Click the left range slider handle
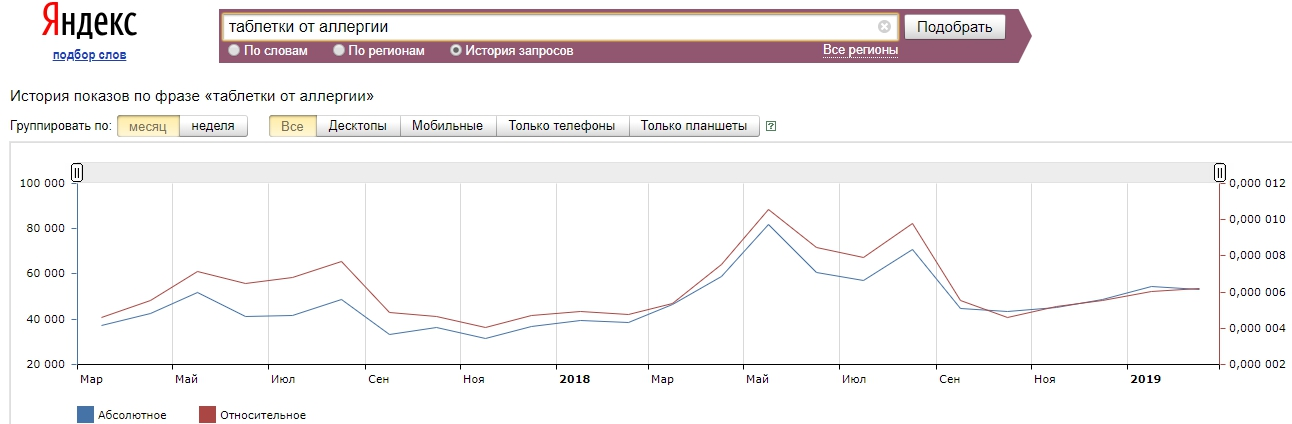The height and width of the screenshot is (424, 1292). [77, 173]
